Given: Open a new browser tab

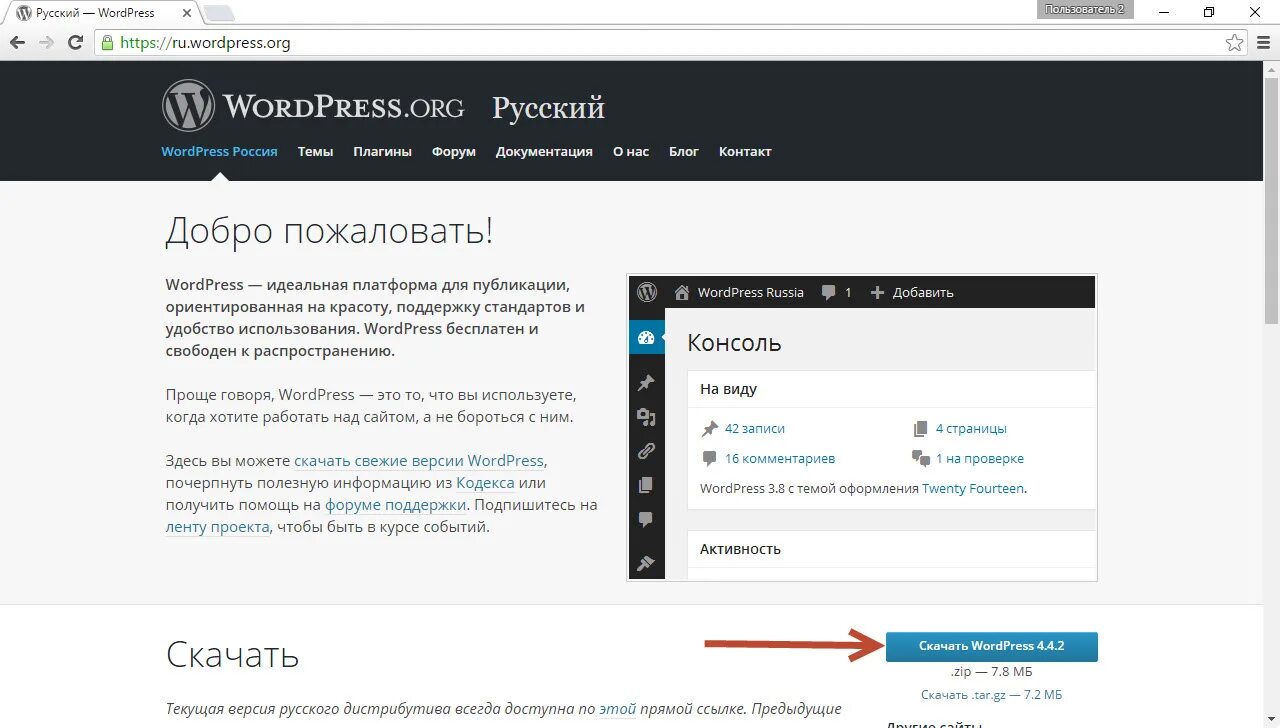Looking at the screenshot, I should 219,13.
